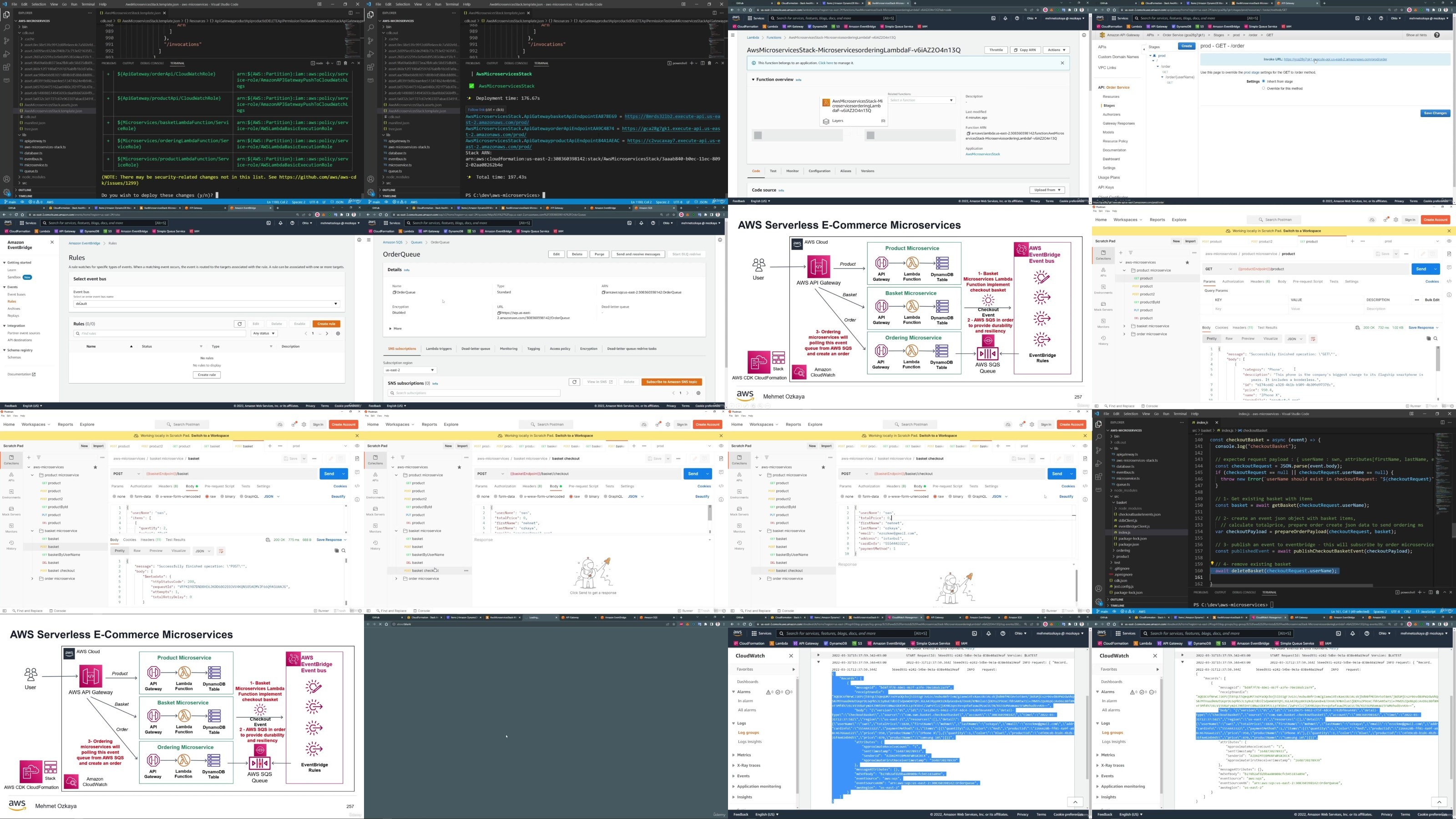The height and width of the screenshot is (819, 1456).
Task: Dismiss the Lambda application info banner
Action: (1062, 63)
